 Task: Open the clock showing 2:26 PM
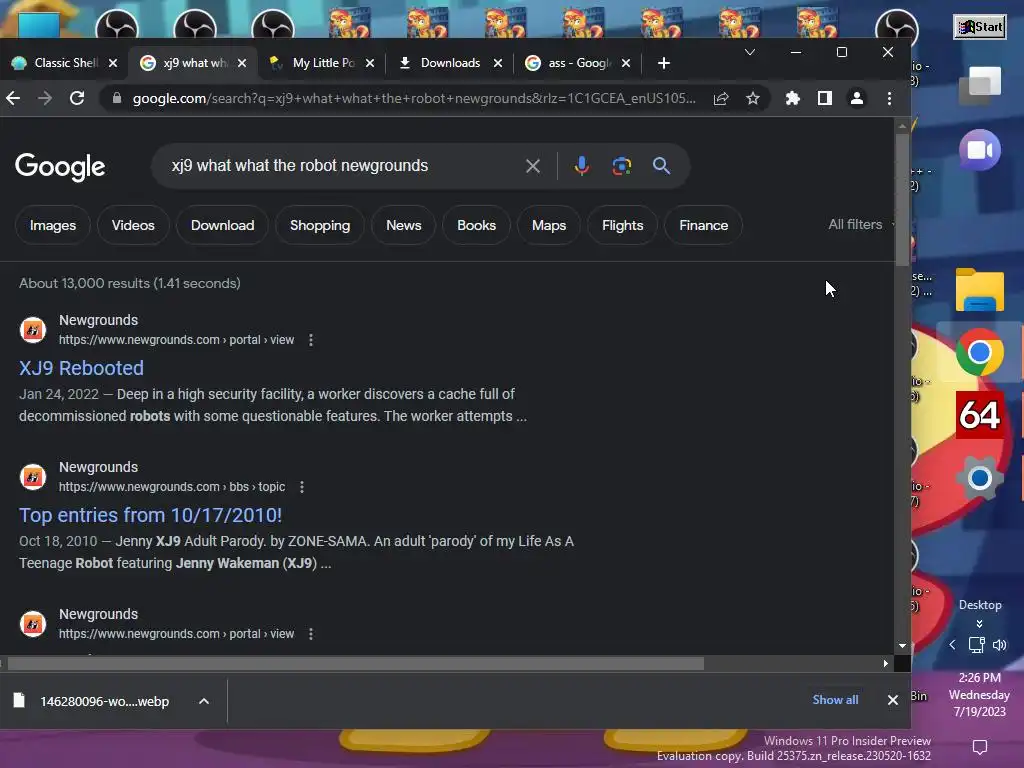click(980, 695)
